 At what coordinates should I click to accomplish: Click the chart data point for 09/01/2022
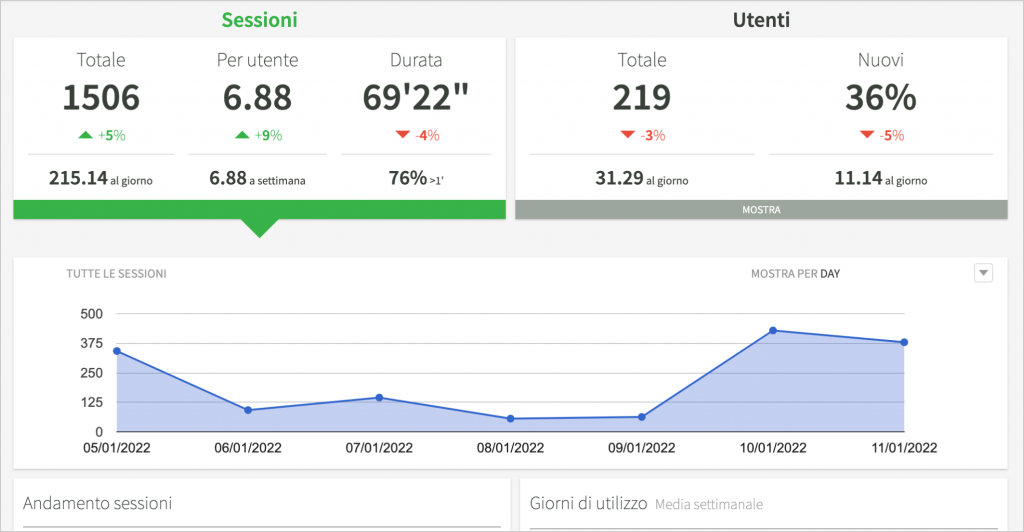click(642, 417)
